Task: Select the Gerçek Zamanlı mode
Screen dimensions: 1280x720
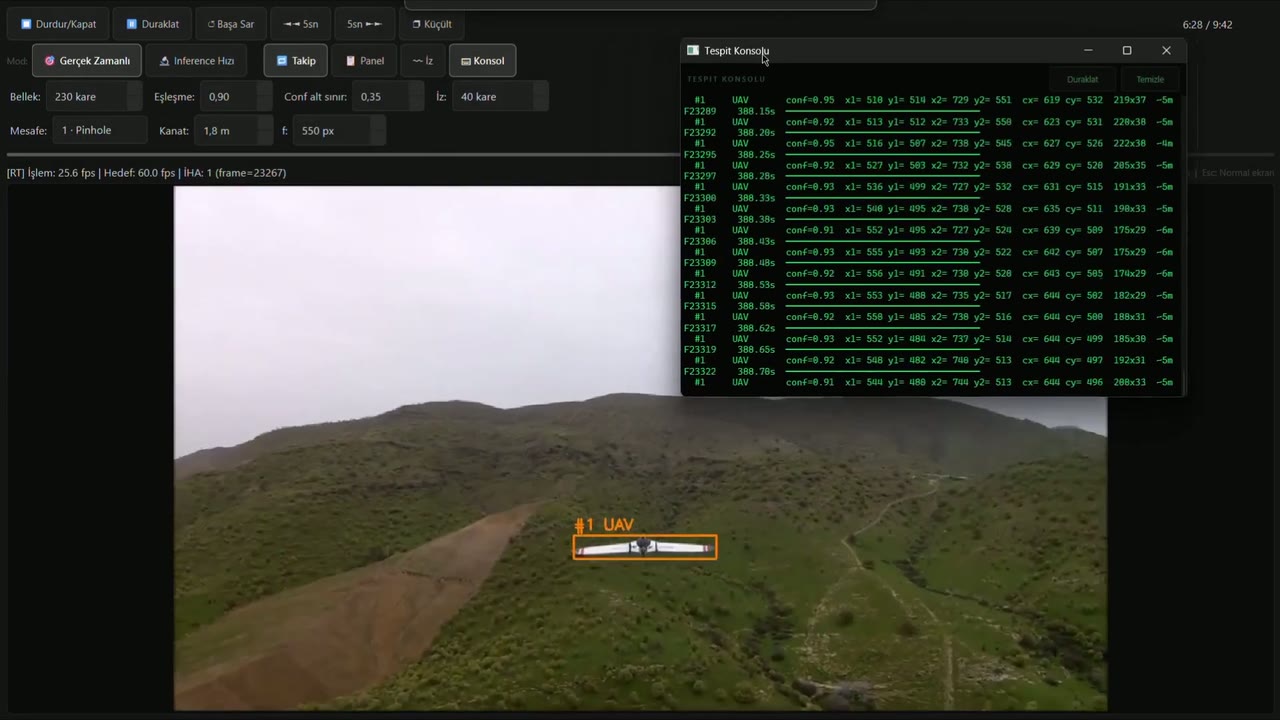Action: coord(87,61)
